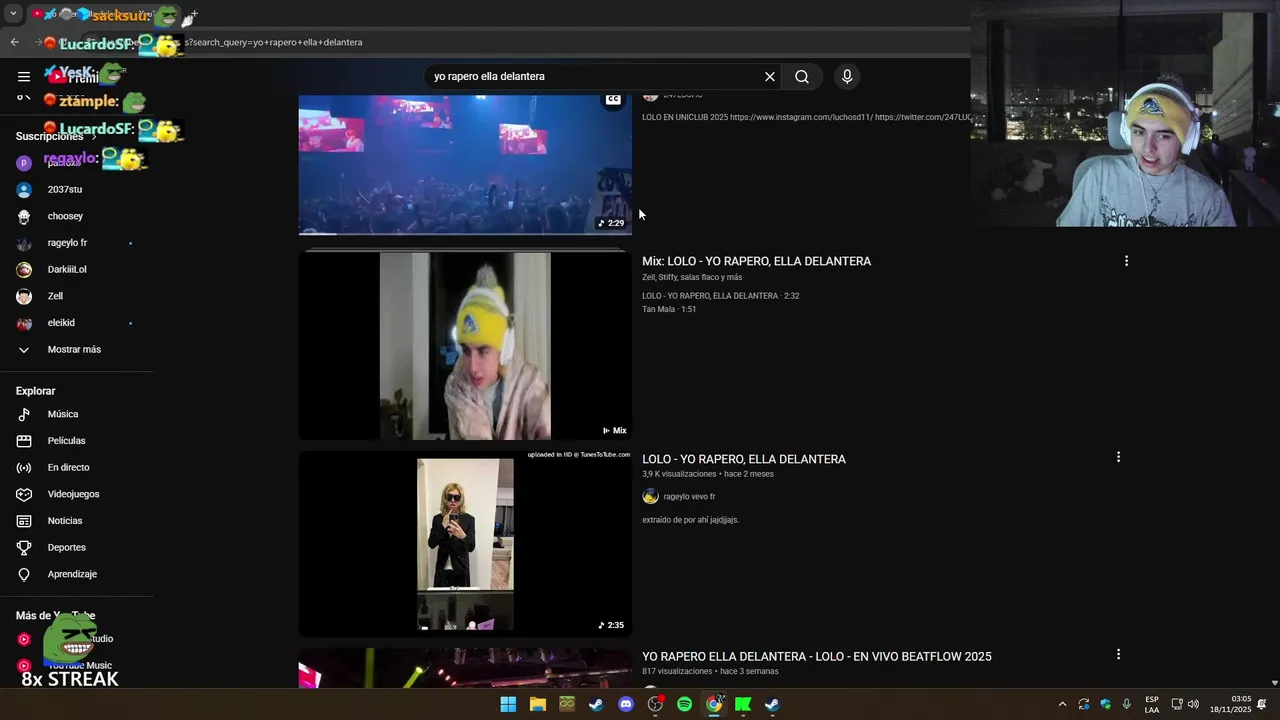Image resolution: width=1280 pixels, height=720 pixels.
Task: Open Spotify from the taskbar
Action: pos(684,704)
